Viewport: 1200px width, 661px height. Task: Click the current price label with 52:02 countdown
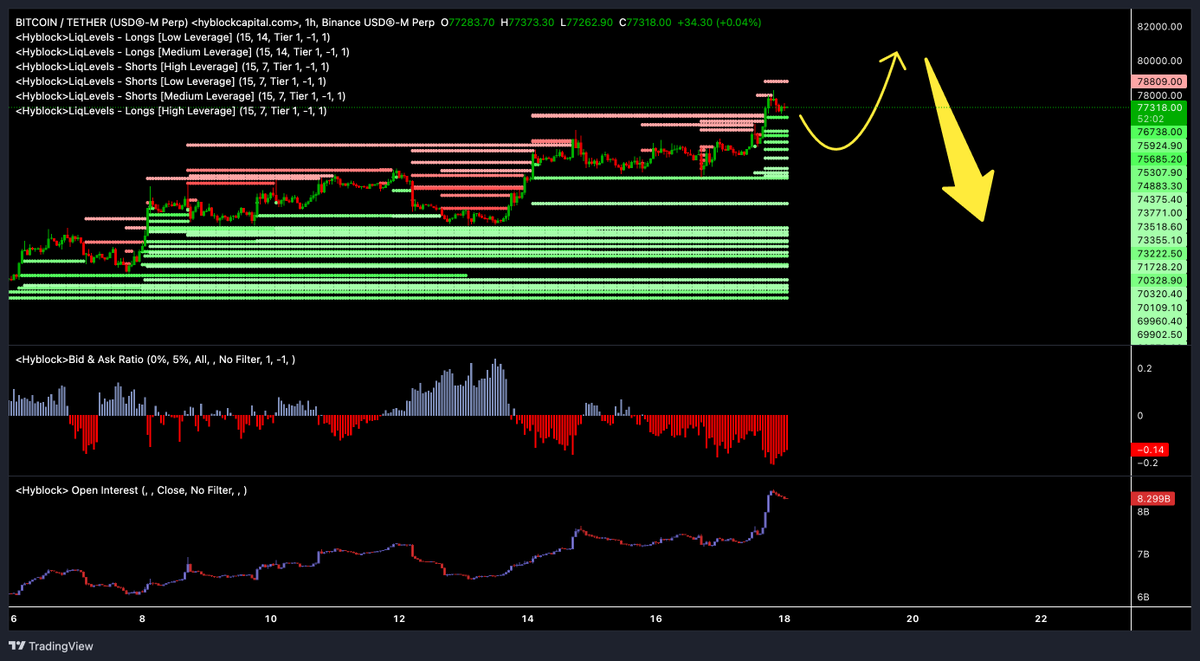pyautogui.click(x=1160, y=111)
